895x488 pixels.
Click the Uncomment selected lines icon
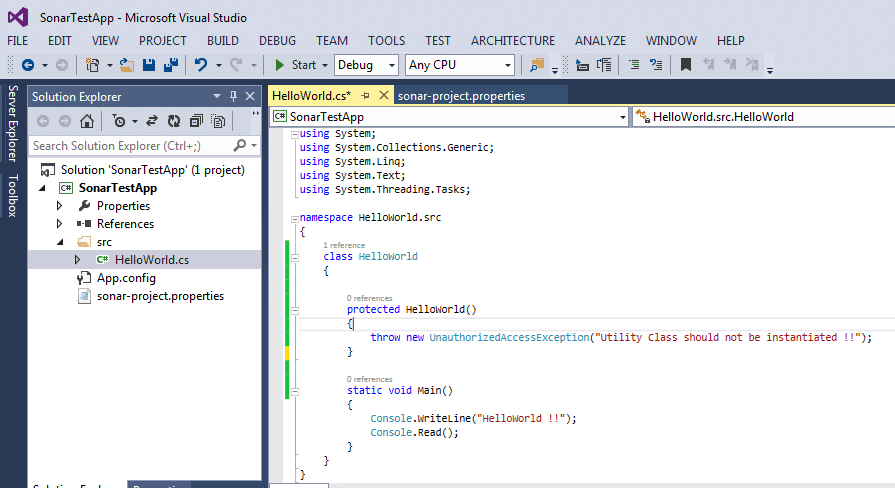pos(656,64)
